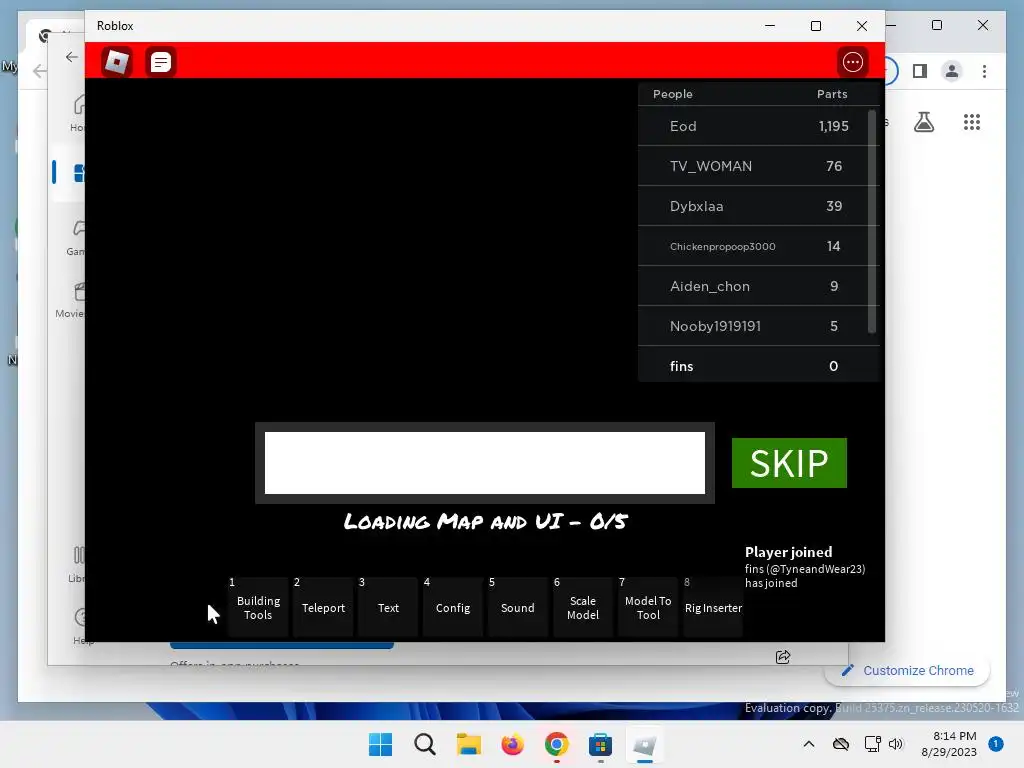Select the Config hotbar slot
The width and height of the screenshot is (1024, 768).
(453, 607)
